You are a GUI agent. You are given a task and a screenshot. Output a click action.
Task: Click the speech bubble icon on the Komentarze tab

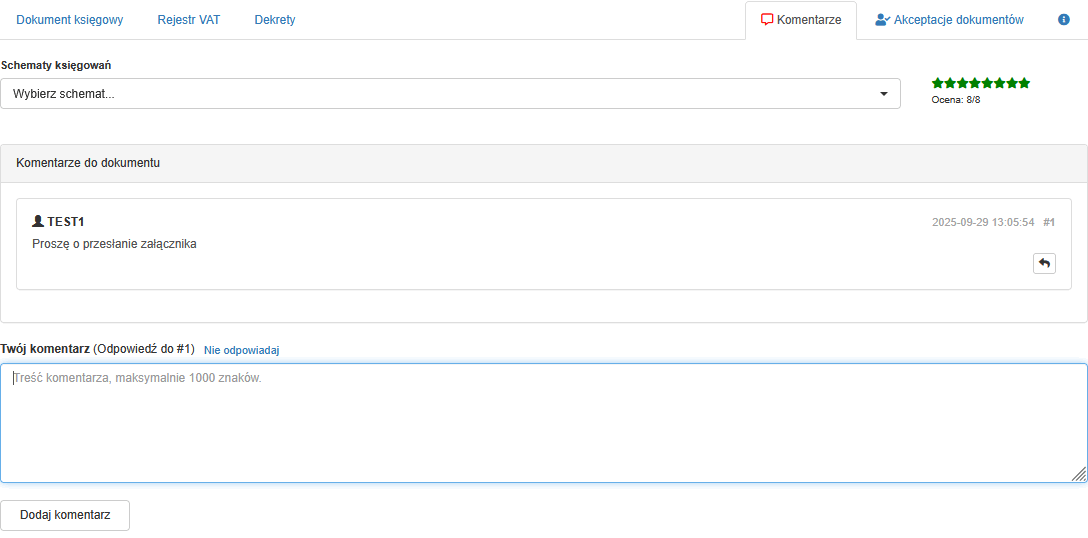767,20
